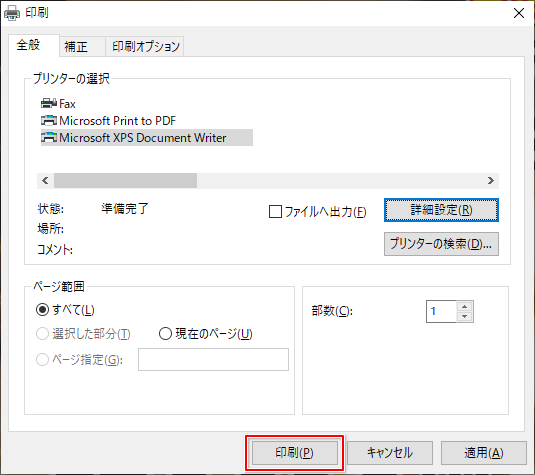Viewport: 535px width, 475px height.
Task: Click the left arrow of the printer list scrollbar
Action: 45,181
